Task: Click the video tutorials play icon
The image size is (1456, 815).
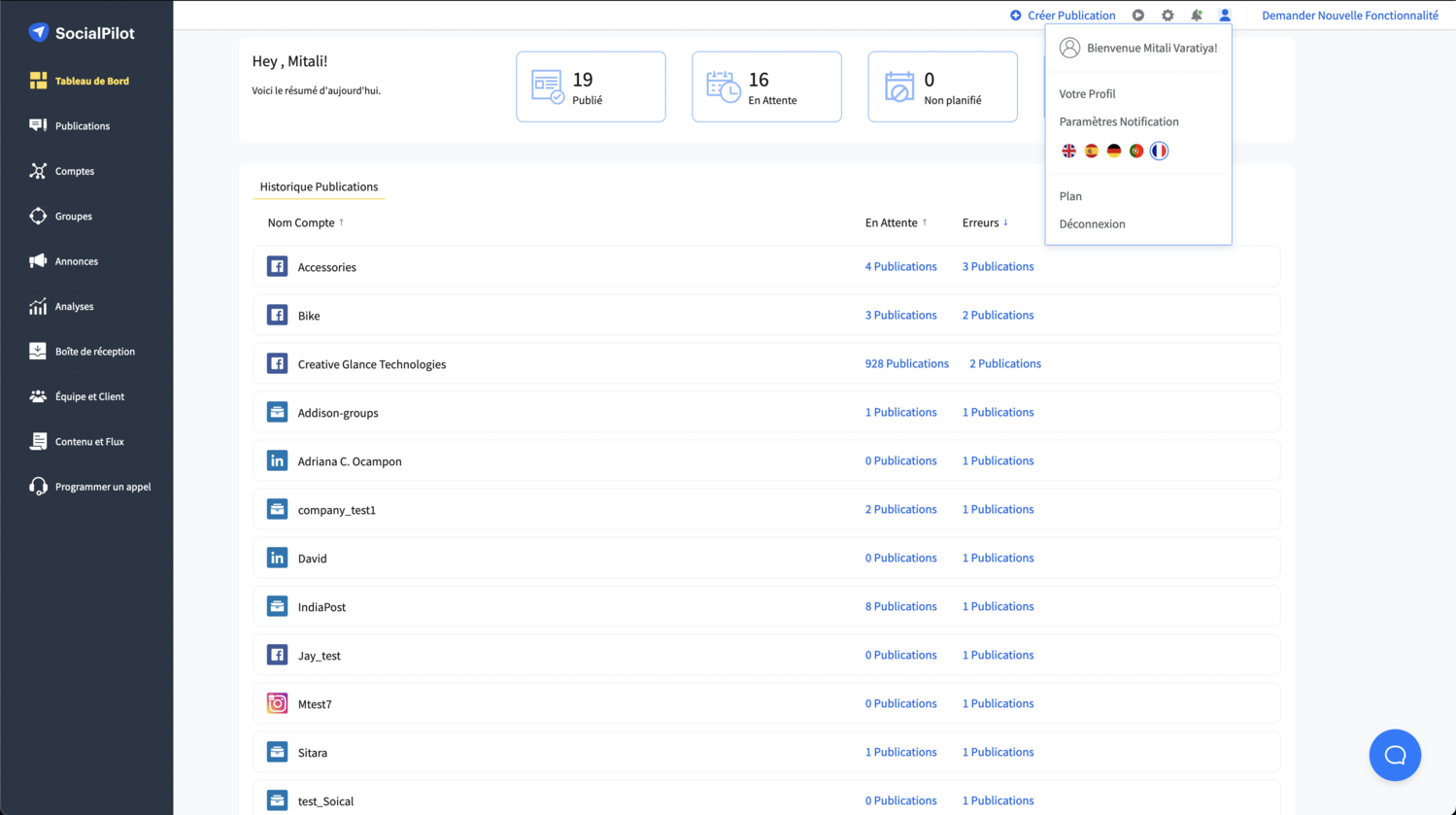Action: tap(1137, 15)
